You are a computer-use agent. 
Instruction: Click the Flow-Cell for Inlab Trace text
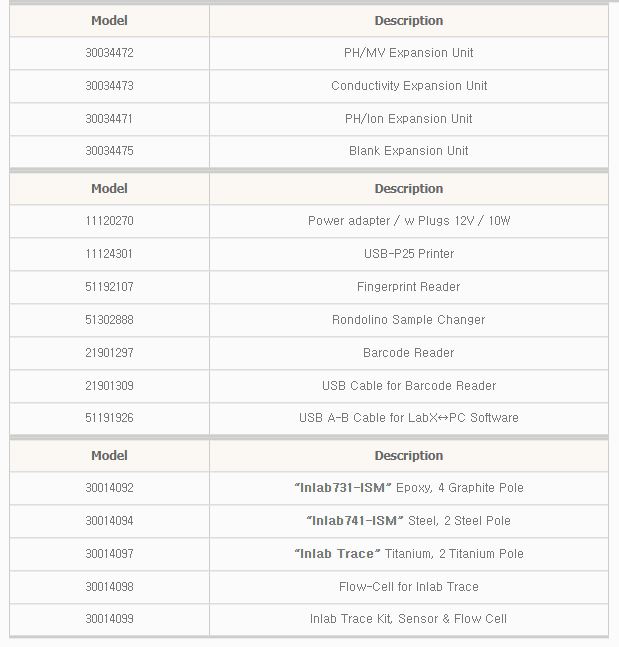(408, 587)
